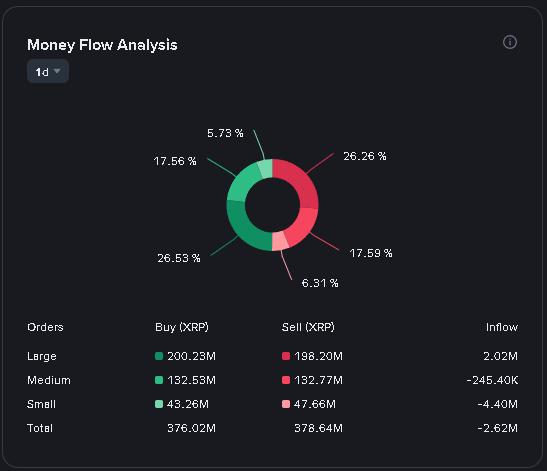Select the 6.31 % small sell donut segment

pos(280,241)
